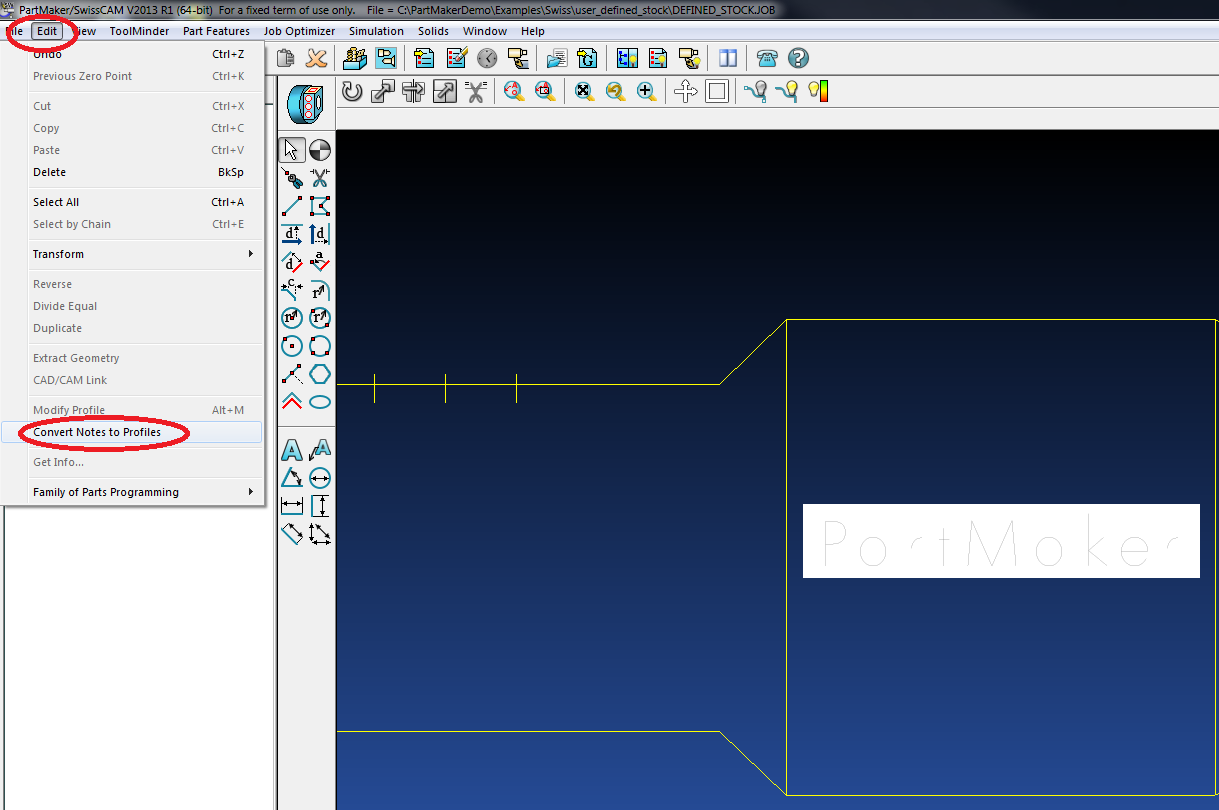Select the hexagon polygon tool

(320, 374)
